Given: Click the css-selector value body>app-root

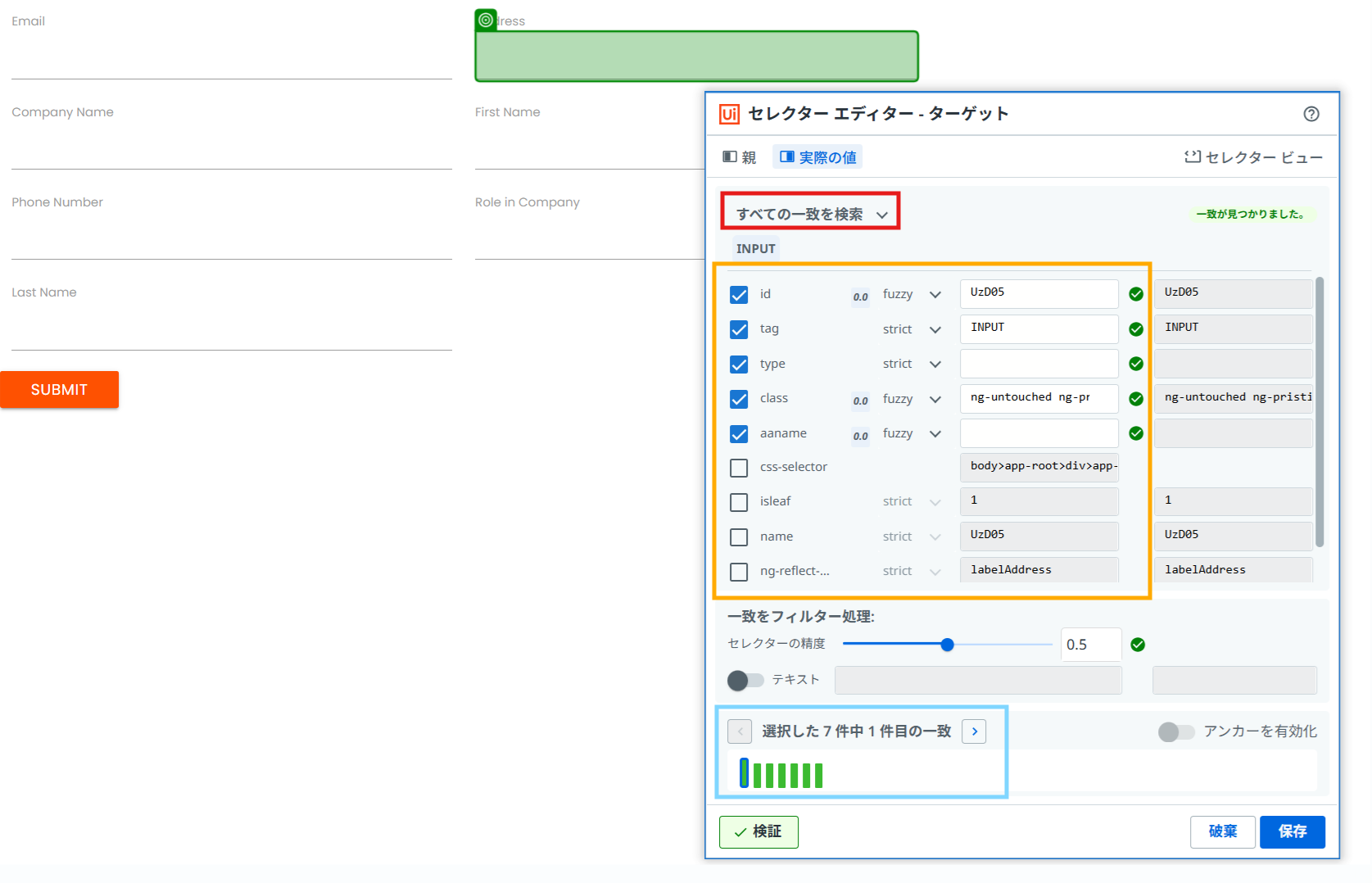Looking at the screenshot, I should point(1039,467).
